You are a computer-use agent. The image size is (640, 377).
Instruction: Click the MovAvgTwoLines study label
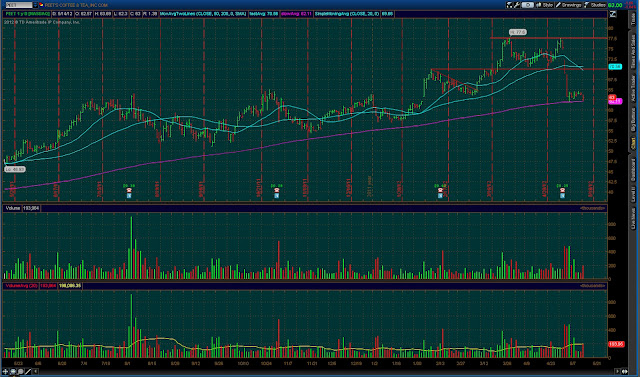(x=203, y=14)
